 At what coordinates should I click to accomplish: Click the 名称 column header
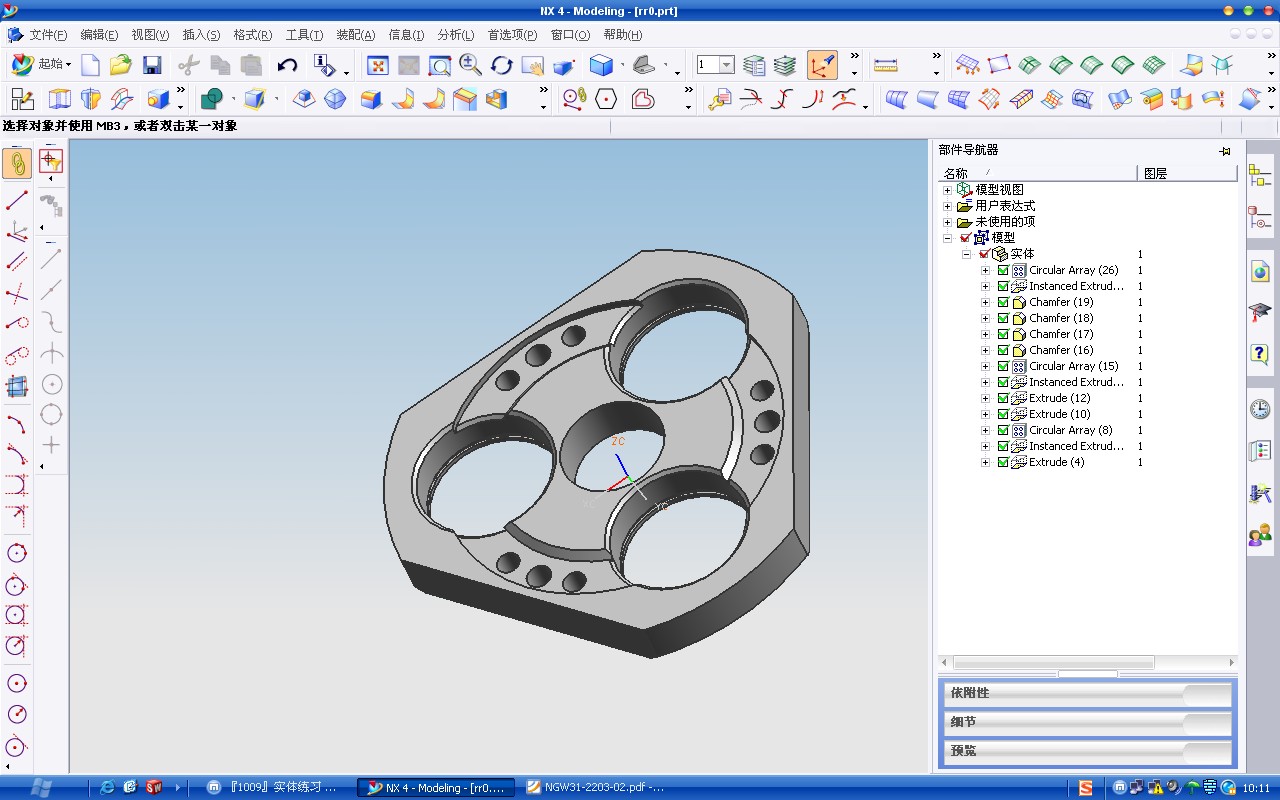coord(1037,173)
